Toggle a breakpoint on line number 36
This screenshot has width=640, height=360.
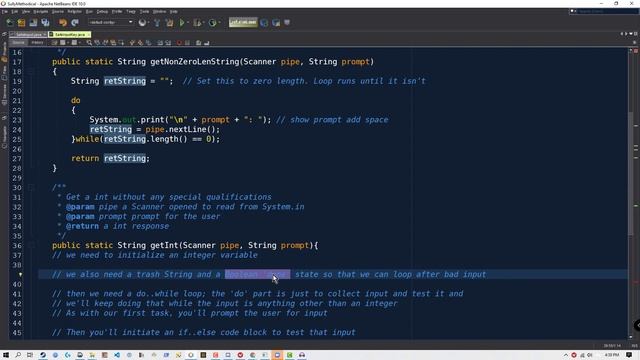pos(16,245)
